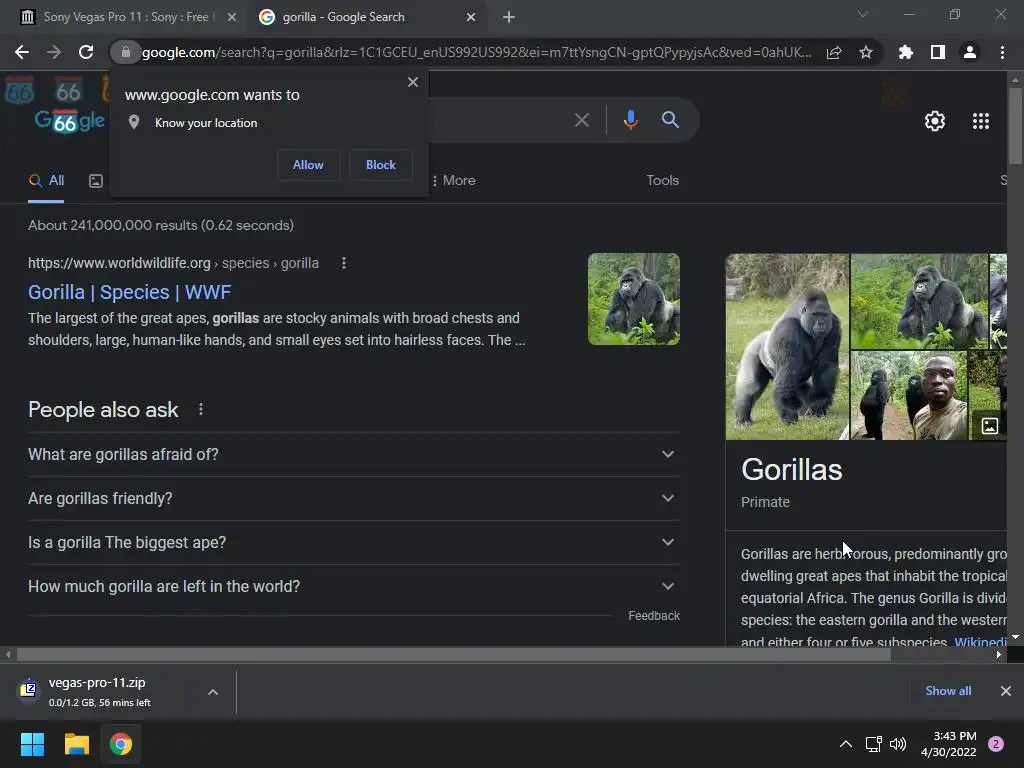Screen dimensions: 1024x768
Task: Open the Images search tab icon
Action: [96, 181]
